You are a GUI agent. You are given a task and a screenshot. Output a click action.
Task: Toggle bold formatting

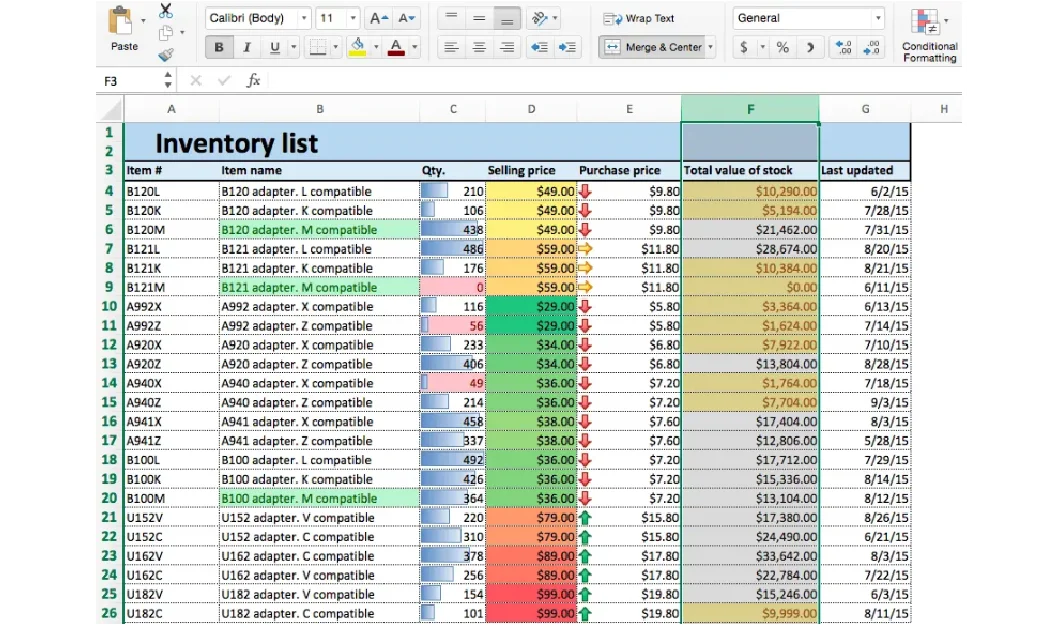click(x=218, y=47)
